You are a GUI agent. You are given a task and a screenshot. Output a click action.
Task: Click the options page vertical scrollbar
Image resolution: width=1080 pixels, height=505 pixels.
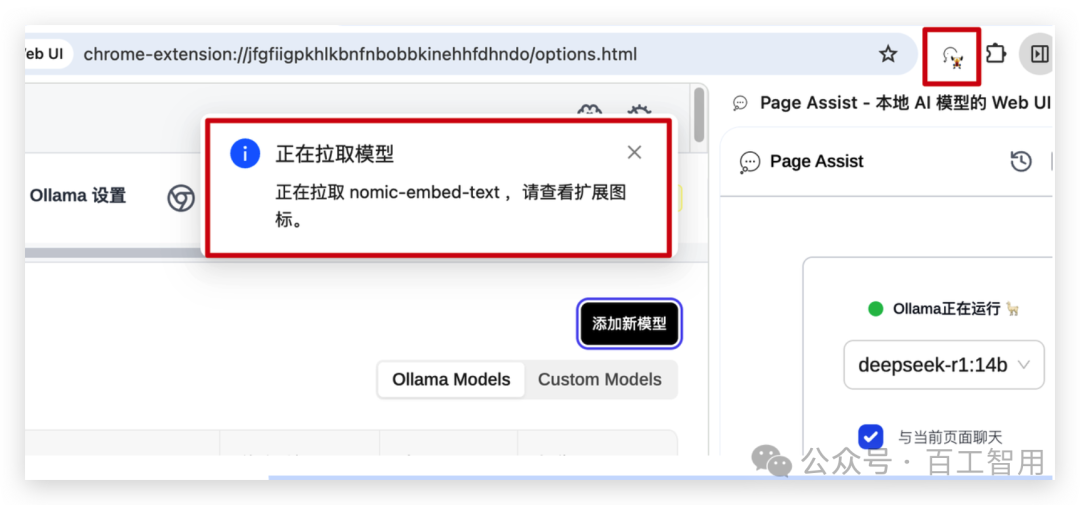pos(700,114)
